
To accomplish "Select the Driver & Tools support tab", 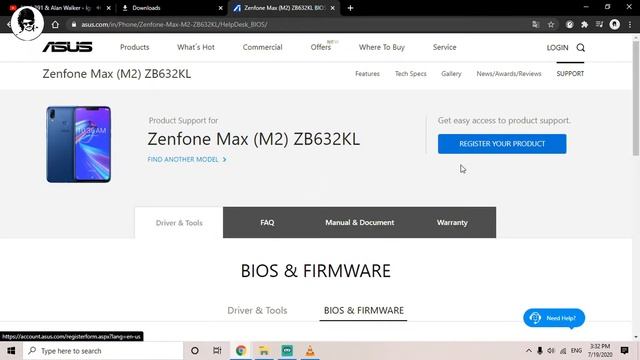I will pos(179,223).
